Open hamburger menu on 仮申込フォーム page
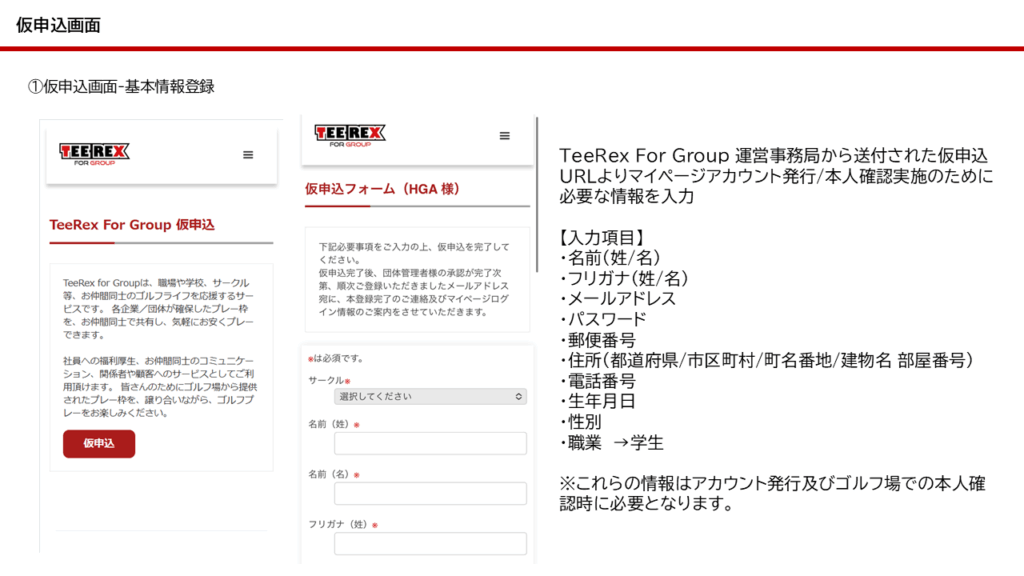The image size is (1024, 576). [x=505, y=136]
